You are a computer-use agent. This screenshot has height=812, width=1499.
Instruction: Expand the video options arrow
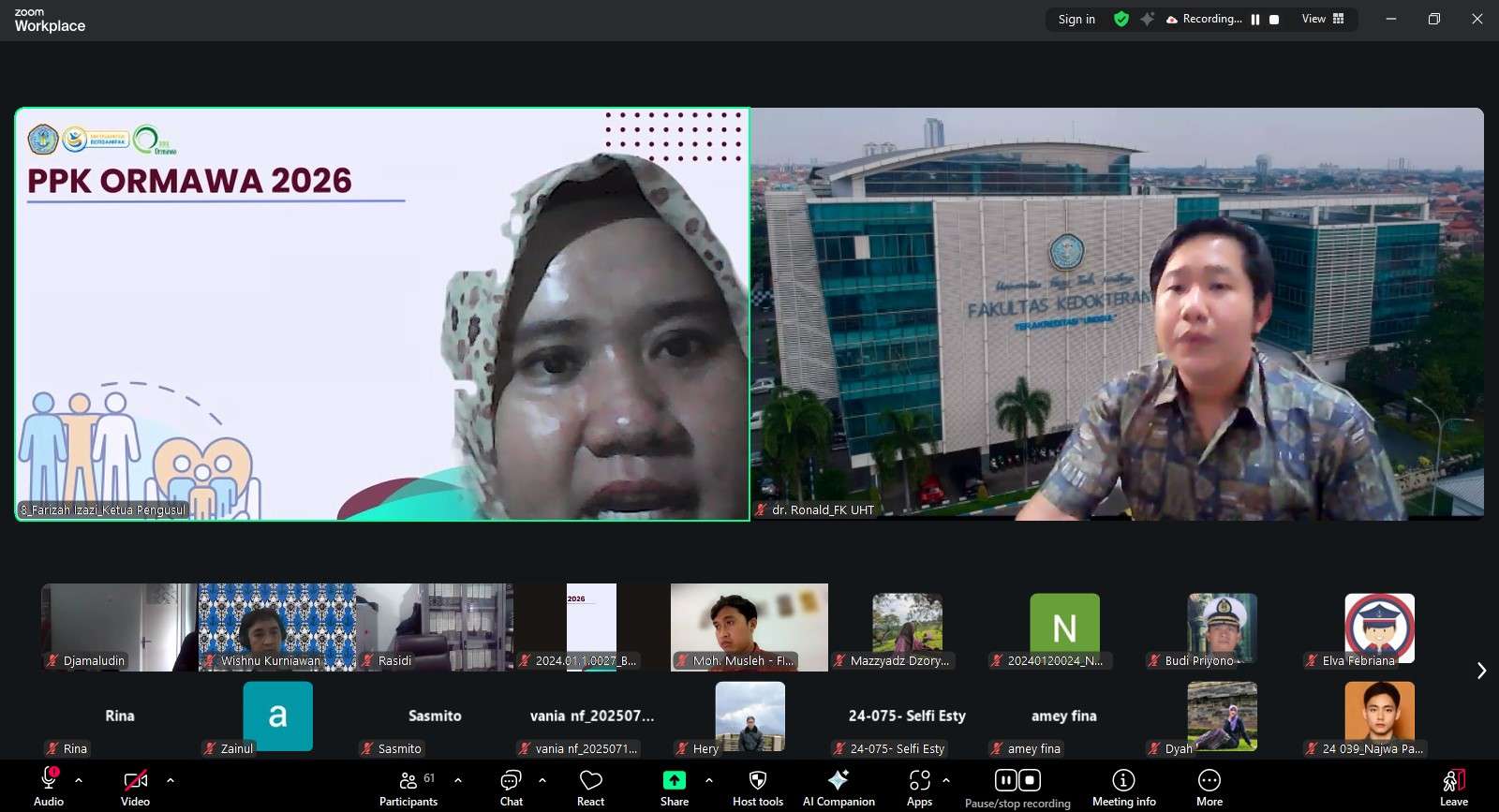(171, 780)
